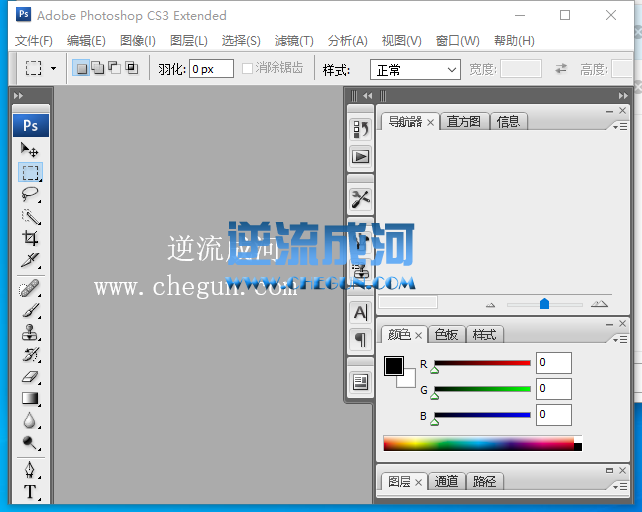
Task: Switch to the 色板 tab
Action: tap(446, 335)
